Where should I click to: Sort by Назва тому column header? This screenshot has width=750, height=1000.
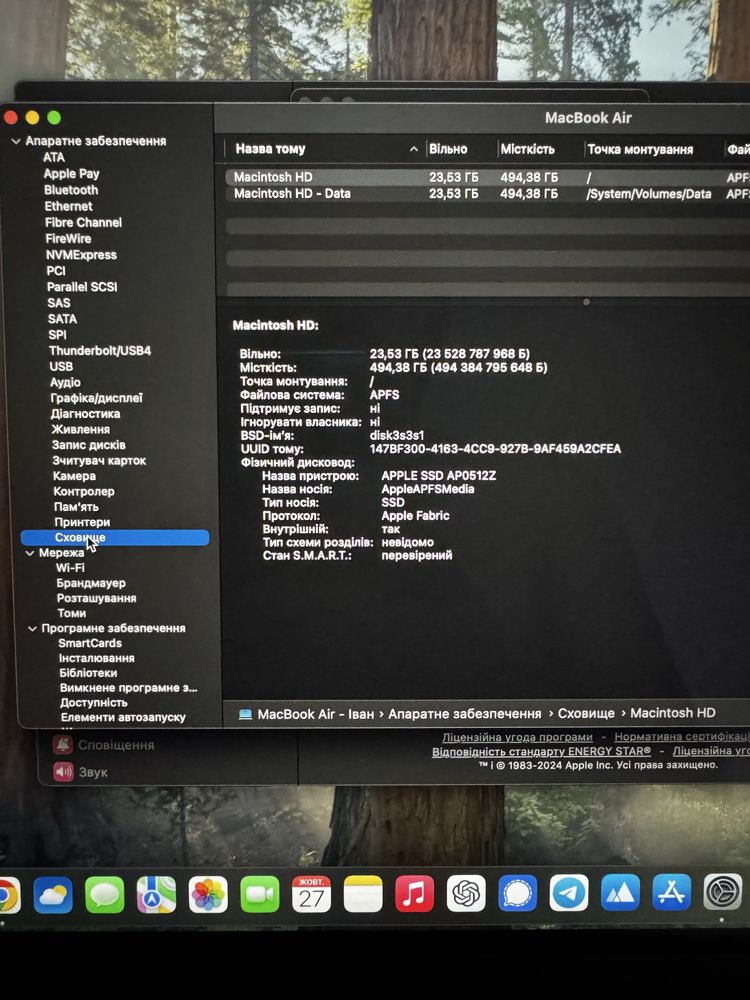coord(270,149)
